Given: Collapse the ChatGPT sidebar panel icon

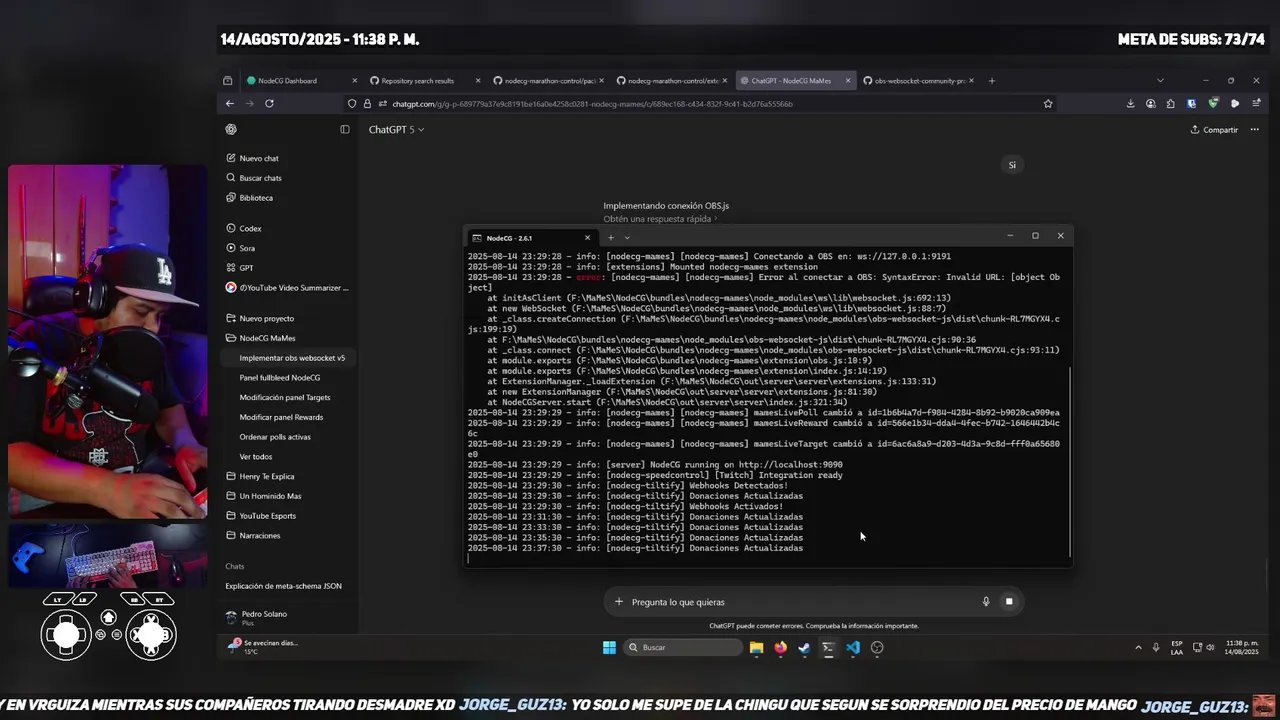Looking at the screenshot, I should point(345,129).
